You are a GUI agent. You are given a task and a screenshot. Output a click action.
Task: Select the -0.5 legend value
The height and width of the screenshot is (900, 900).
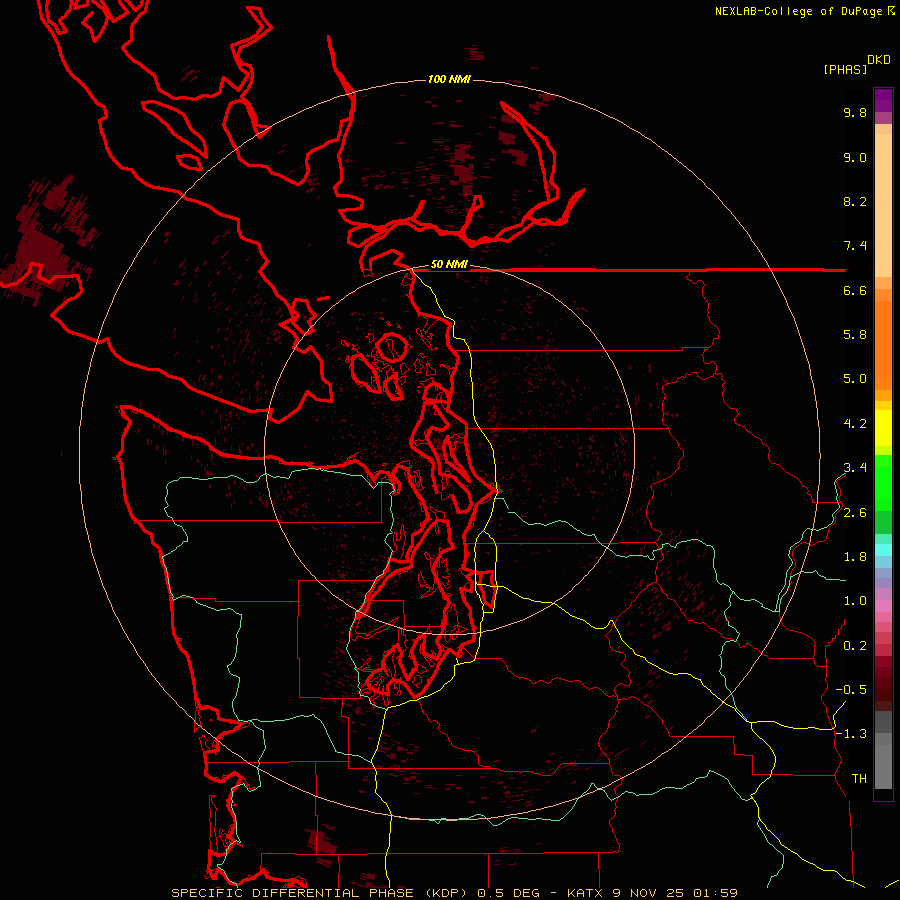tap(851, 690)
